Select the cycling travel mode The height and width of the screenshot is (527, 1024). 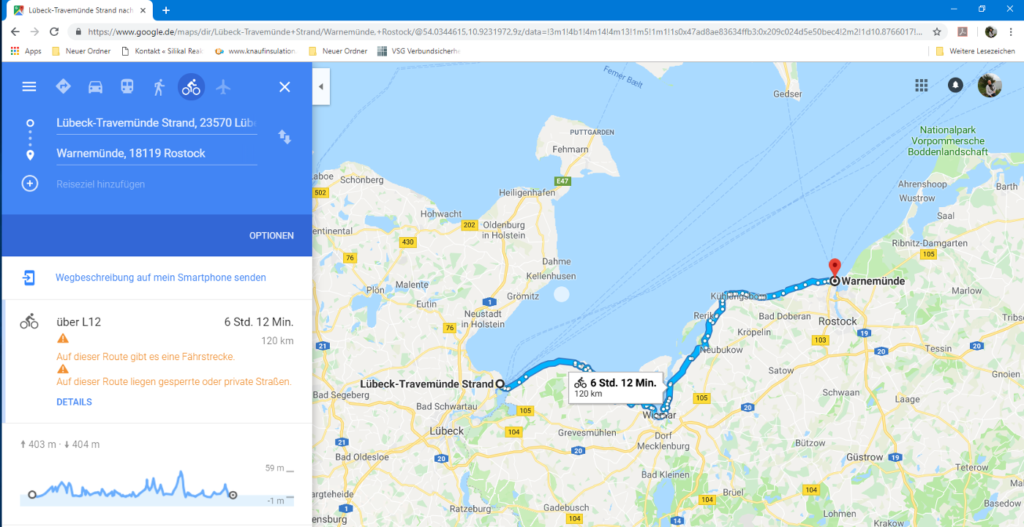pos(191,87)
